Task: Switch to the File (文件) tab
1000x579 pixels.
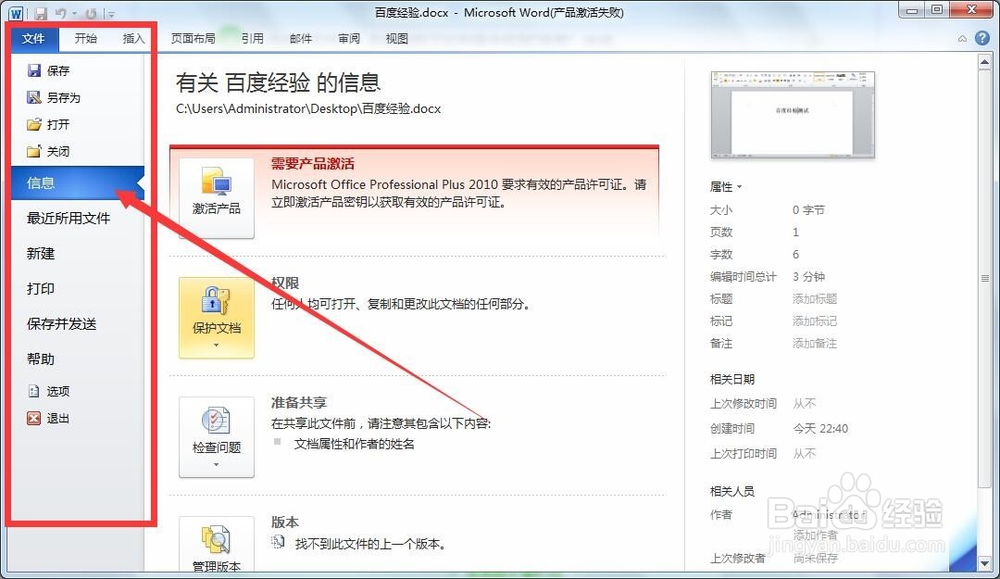Action: (x=33, y=38)
